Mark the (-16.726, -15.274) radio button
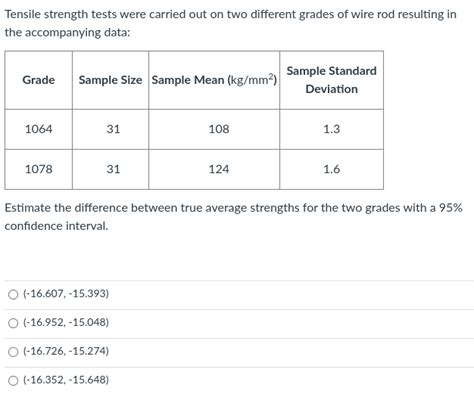This screenshot has width=474, height=397. pos(13,352)
